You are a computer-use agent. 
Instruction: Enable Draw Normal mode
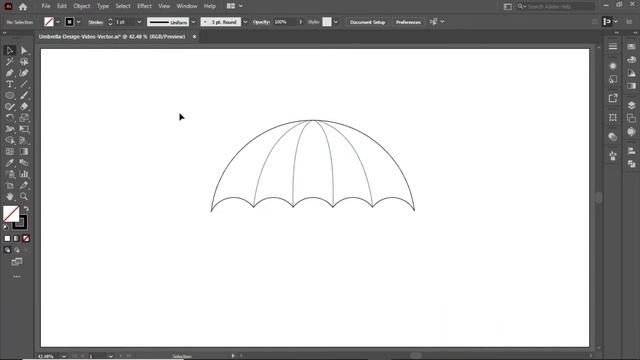click(x=7, y=250)
